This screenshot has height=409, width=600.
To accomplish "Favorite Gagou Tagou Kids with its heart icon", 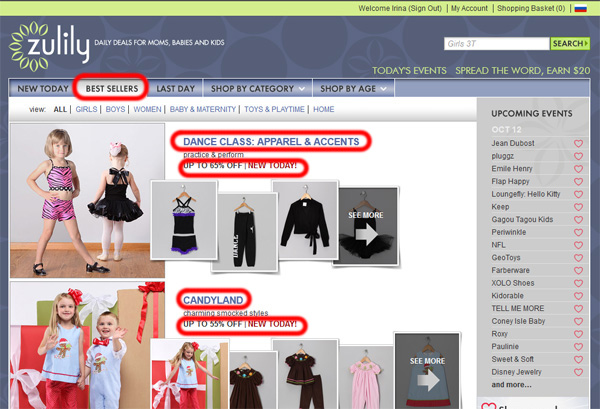I will [578, 220].
